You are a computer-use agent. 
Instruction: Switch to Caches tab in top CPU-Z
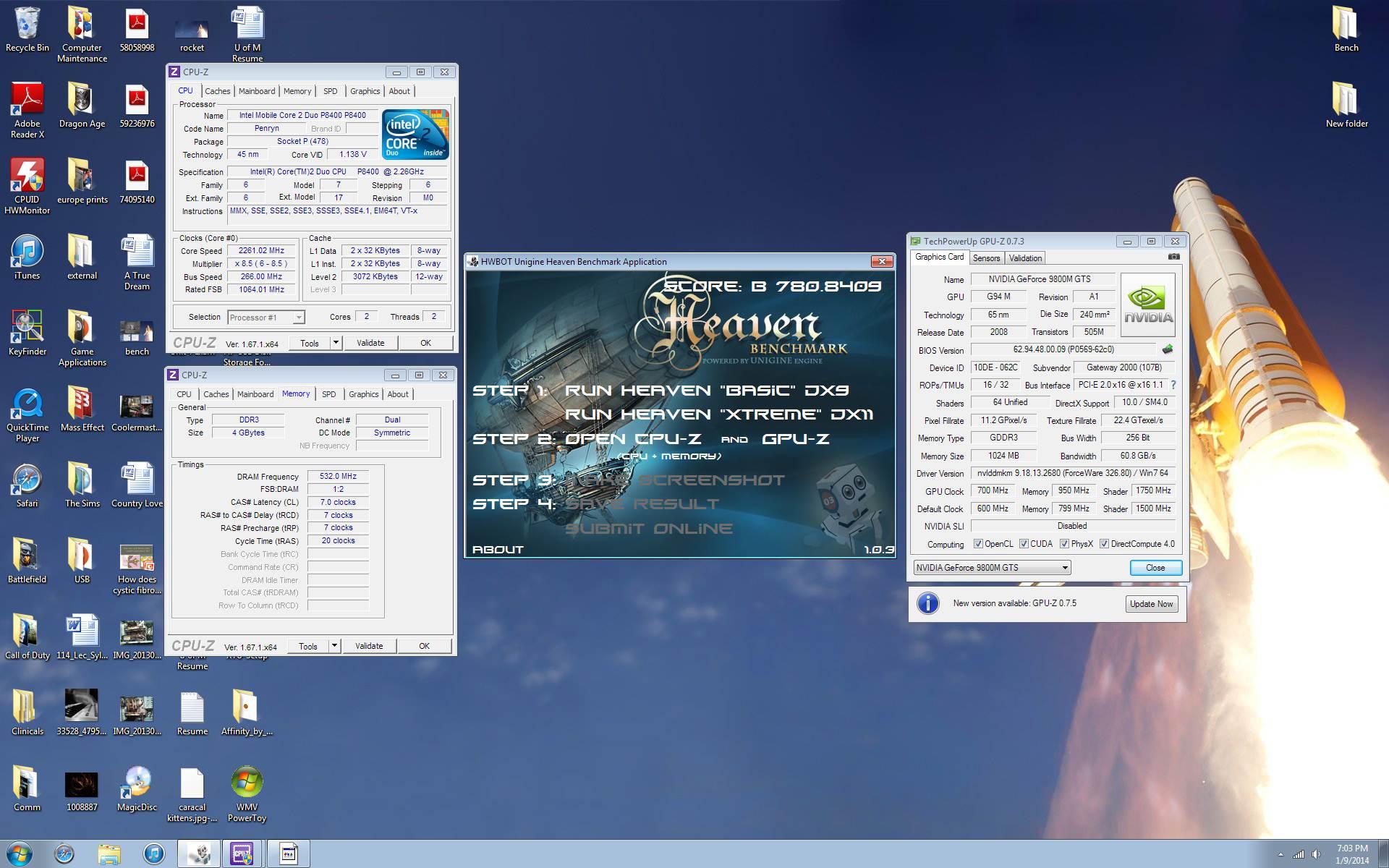click(217, 91)
